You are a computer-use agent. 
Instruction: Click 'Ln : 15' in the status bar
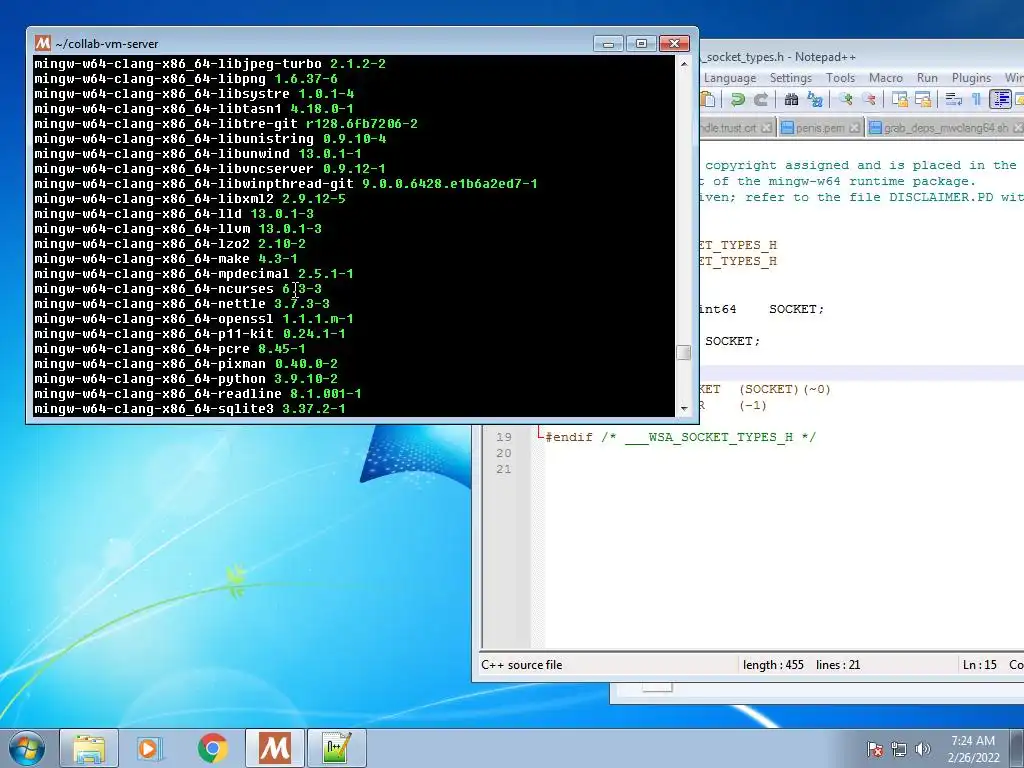[980, 665]
